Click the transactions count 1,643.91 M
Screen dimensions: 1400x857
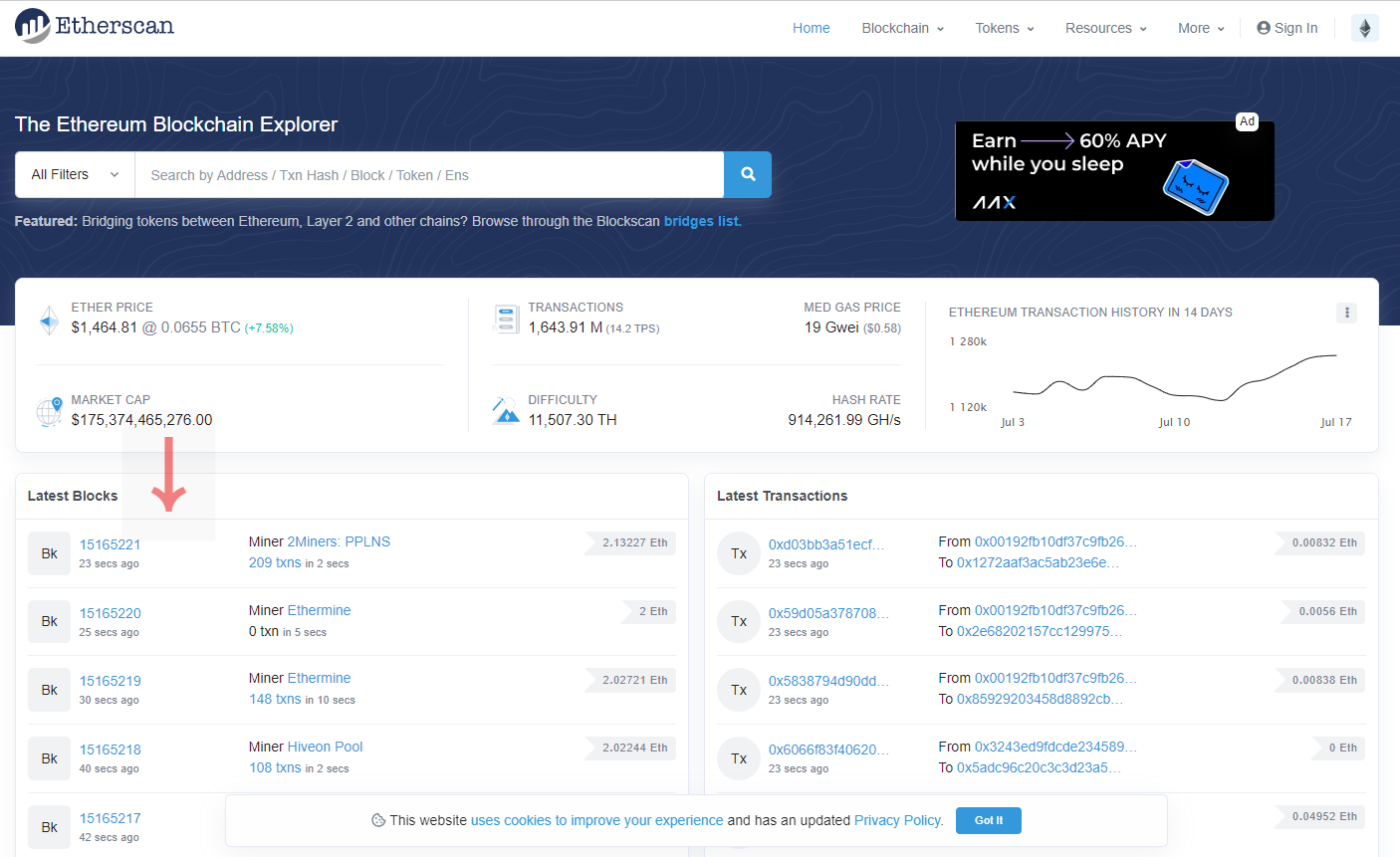coord(566,327)
